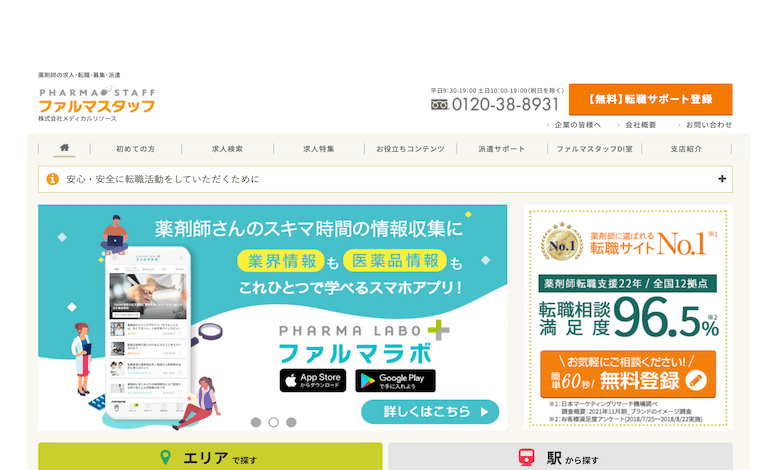
Task: Click 安心・安全に転職活動をしていただくために notice text
Action: 163,179
